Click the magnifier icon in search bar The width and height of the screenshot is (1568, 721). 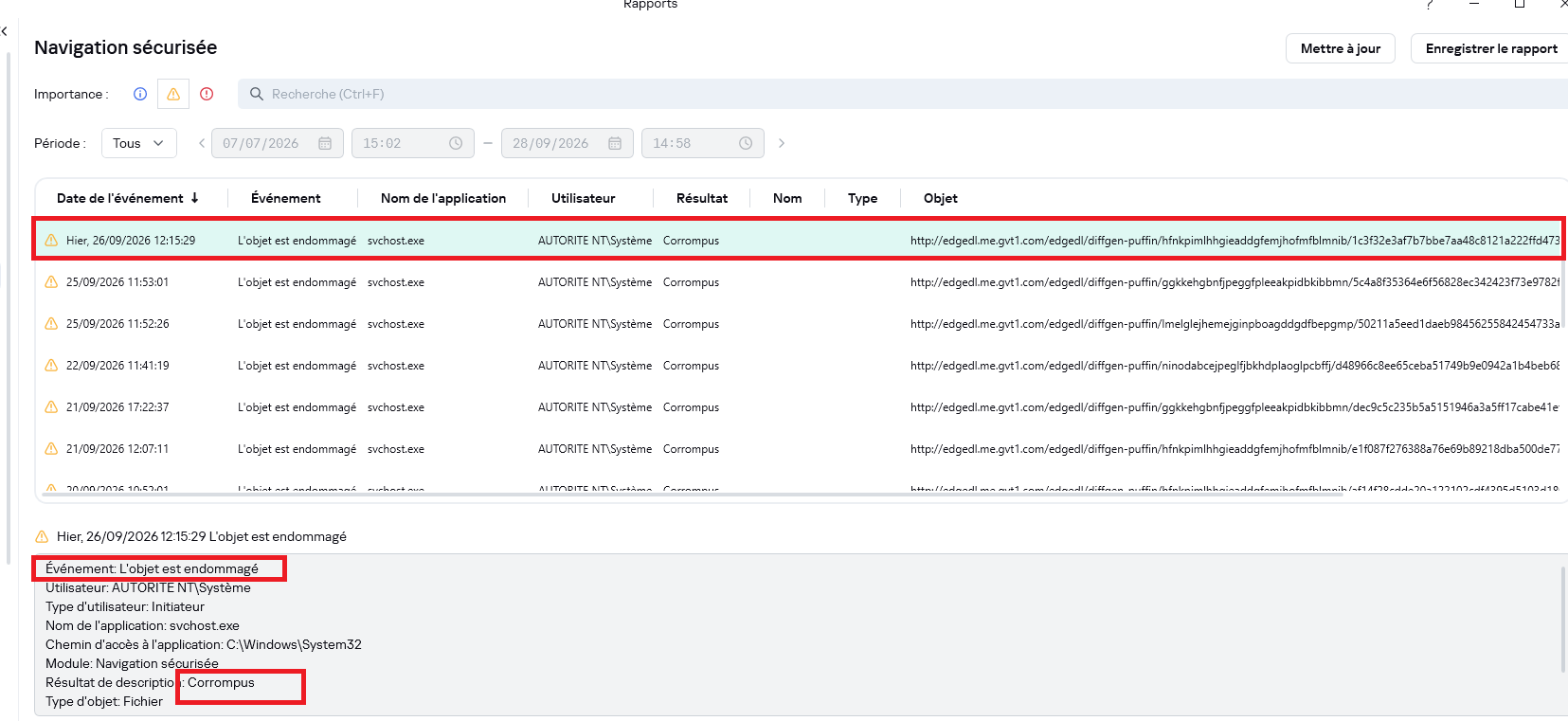256,94
